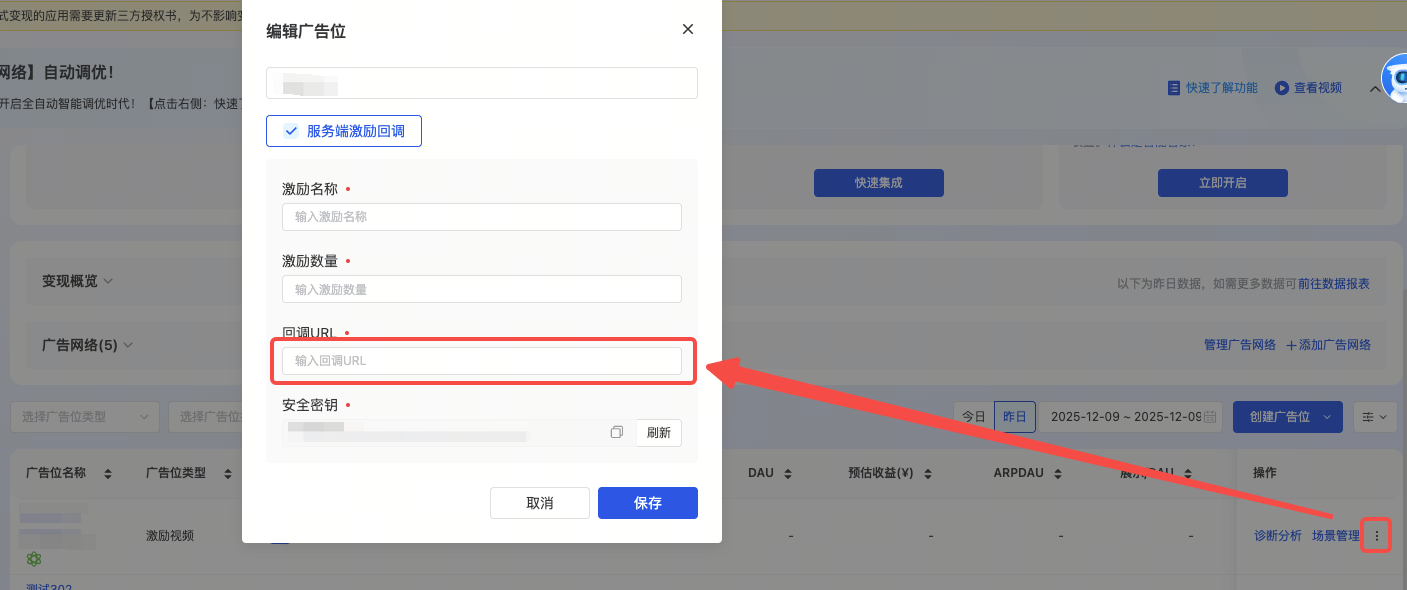
Task: Select the 今日 date toggle
Action: [x=974, y=417]
